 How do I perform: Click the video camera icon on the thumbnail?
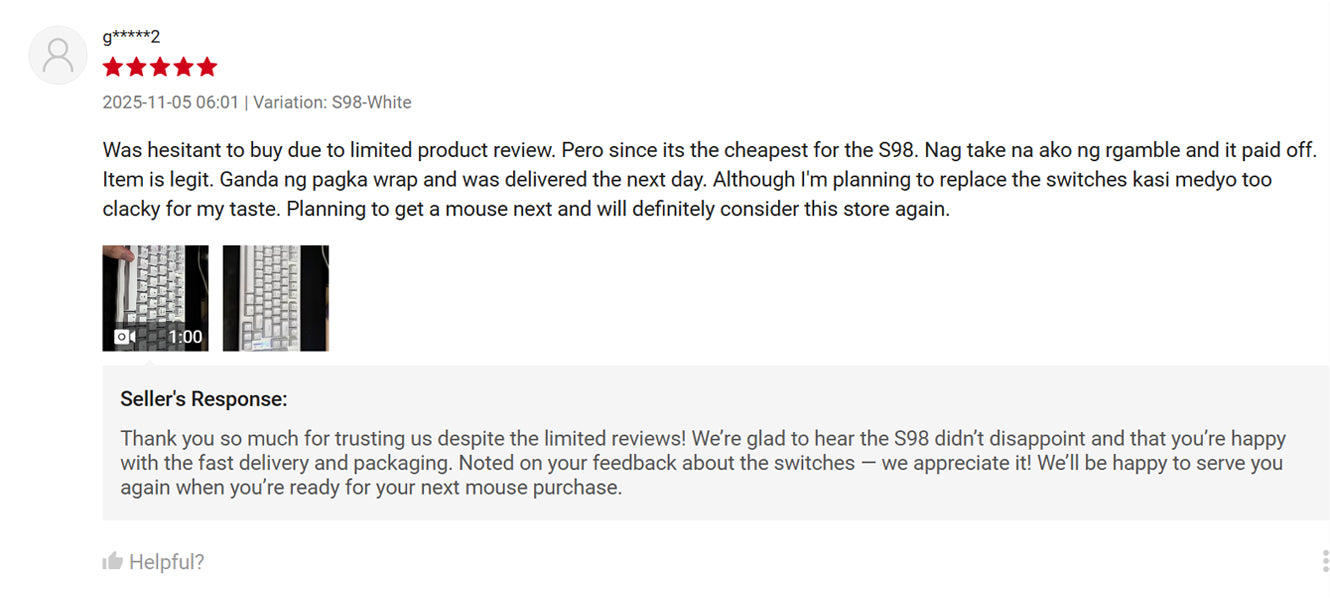pyautogui.click(x=124, y=337)
